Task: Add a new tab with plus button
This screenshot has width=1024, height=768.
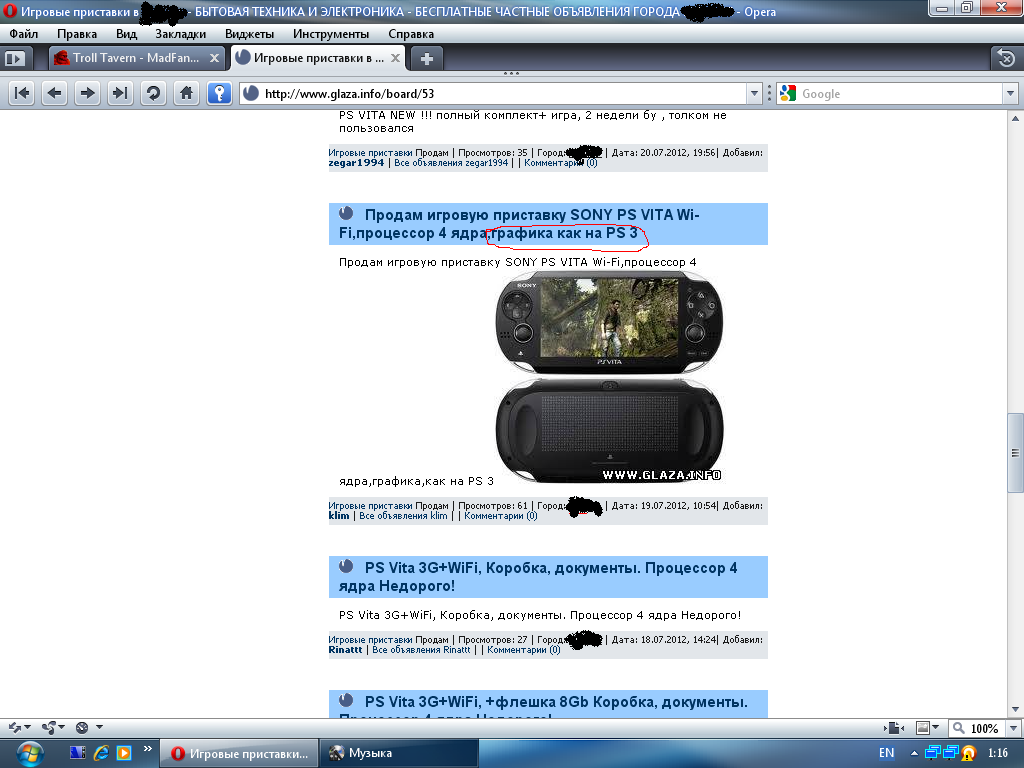Action: coord(426,58)
